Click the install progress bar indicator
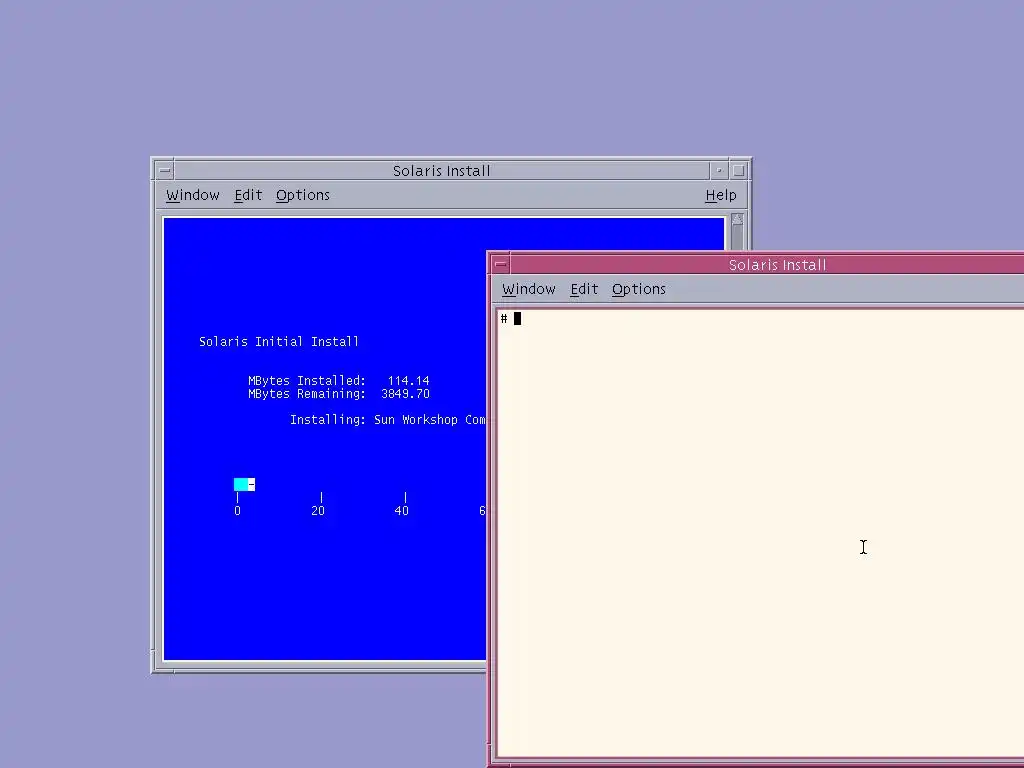The width and height of the screenshot is (1024, 768). 244,485
